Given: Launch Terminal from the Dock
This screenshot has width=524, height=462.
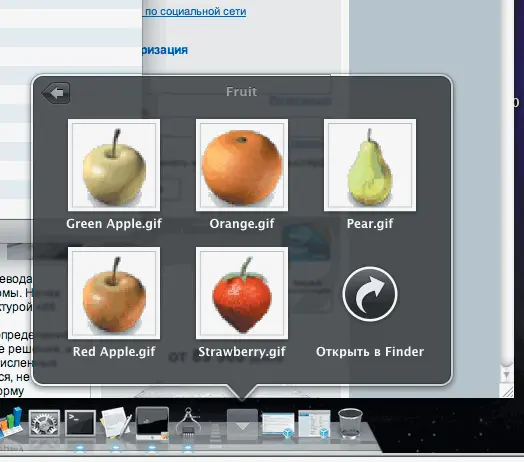Looking at the screenshot, I should click(x=80, y=424).
